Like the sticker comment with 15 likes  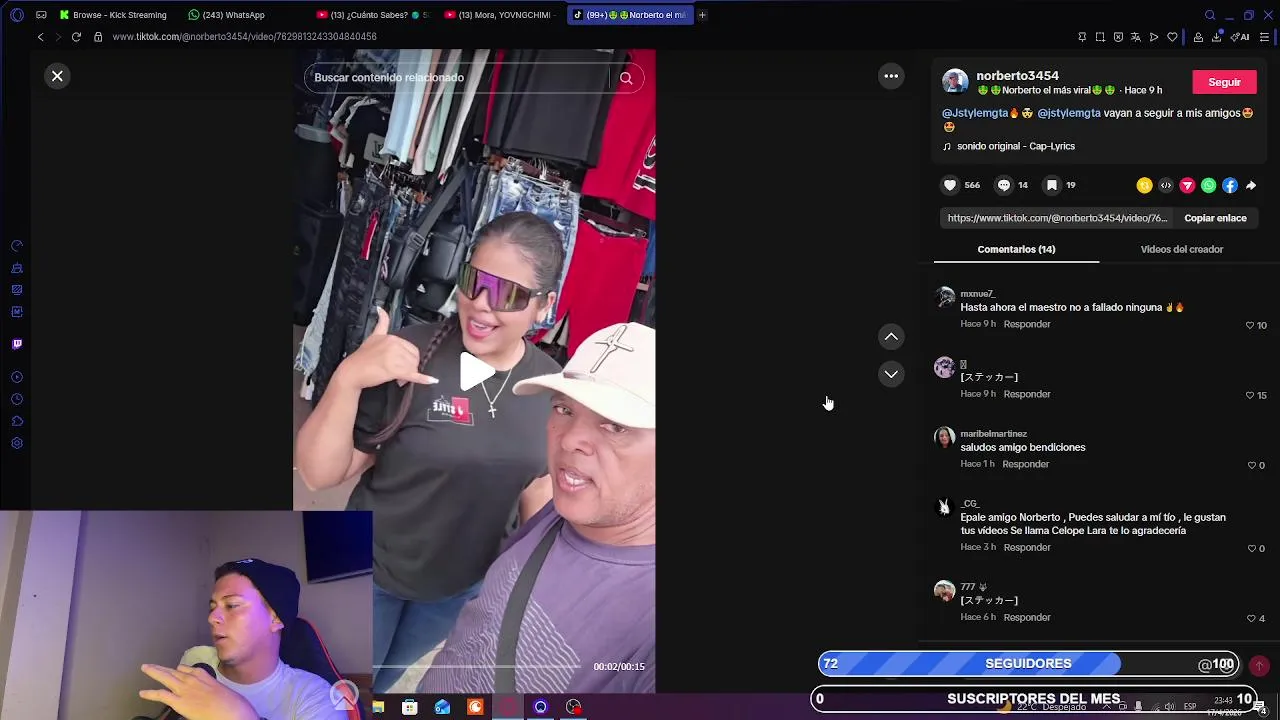1250,395
